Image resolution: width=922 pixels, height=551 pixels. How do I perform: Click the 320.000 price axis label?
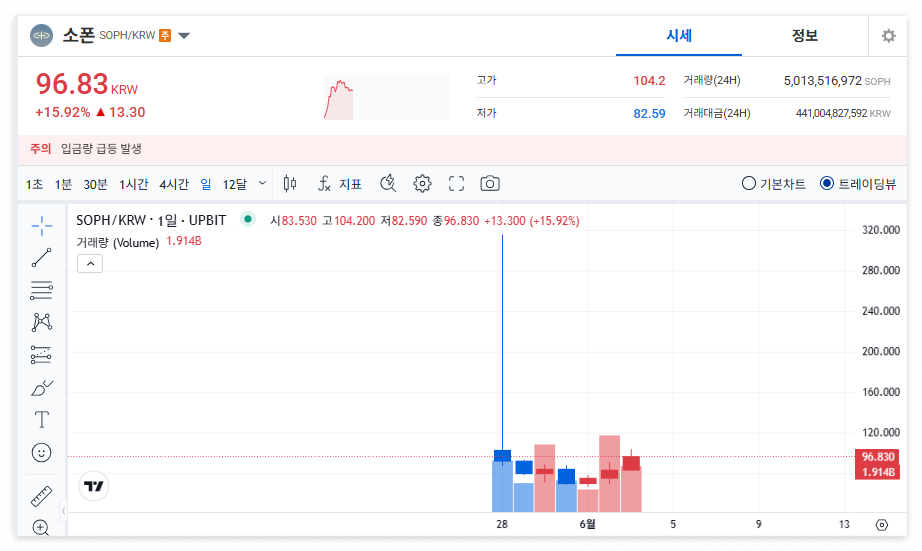pos(881,230)
